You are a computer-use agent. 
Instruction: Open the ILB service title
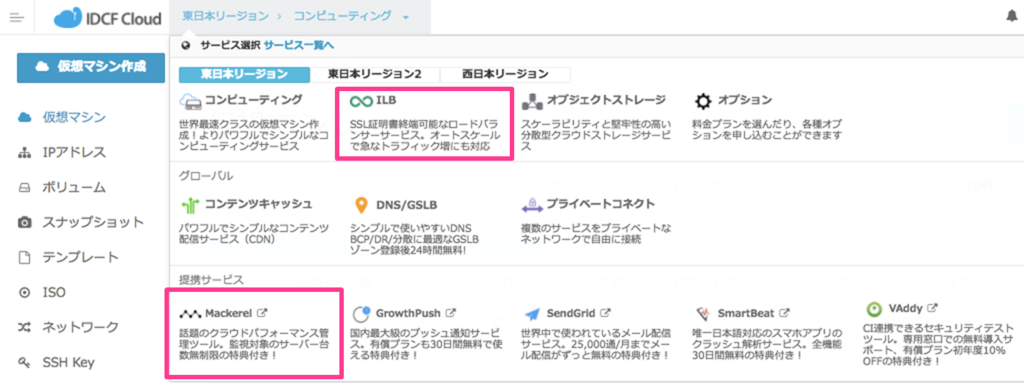click(x=387, y=101)
